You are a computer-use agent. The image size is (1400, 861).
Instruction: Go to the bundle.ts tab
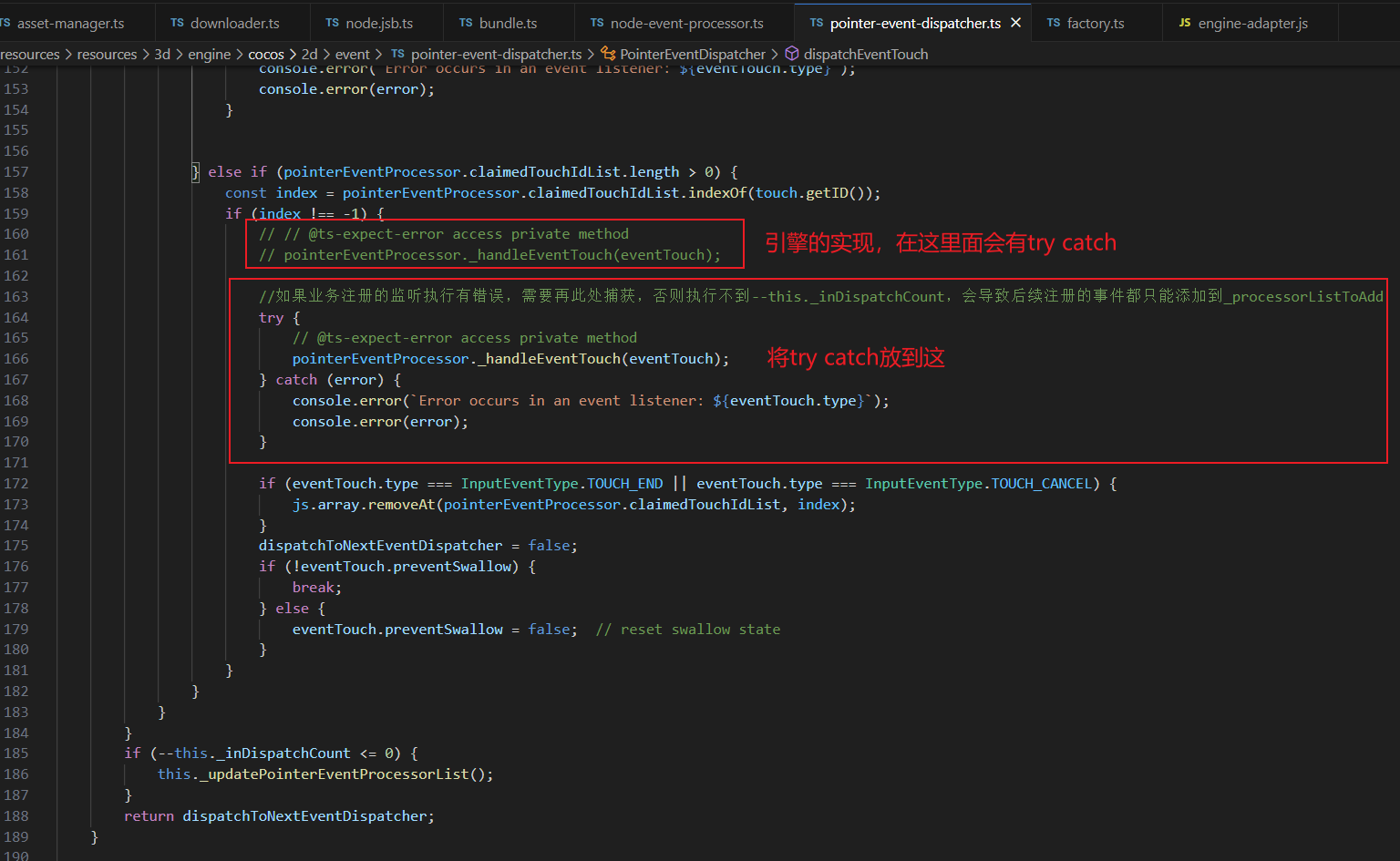(x=508, y=23)
